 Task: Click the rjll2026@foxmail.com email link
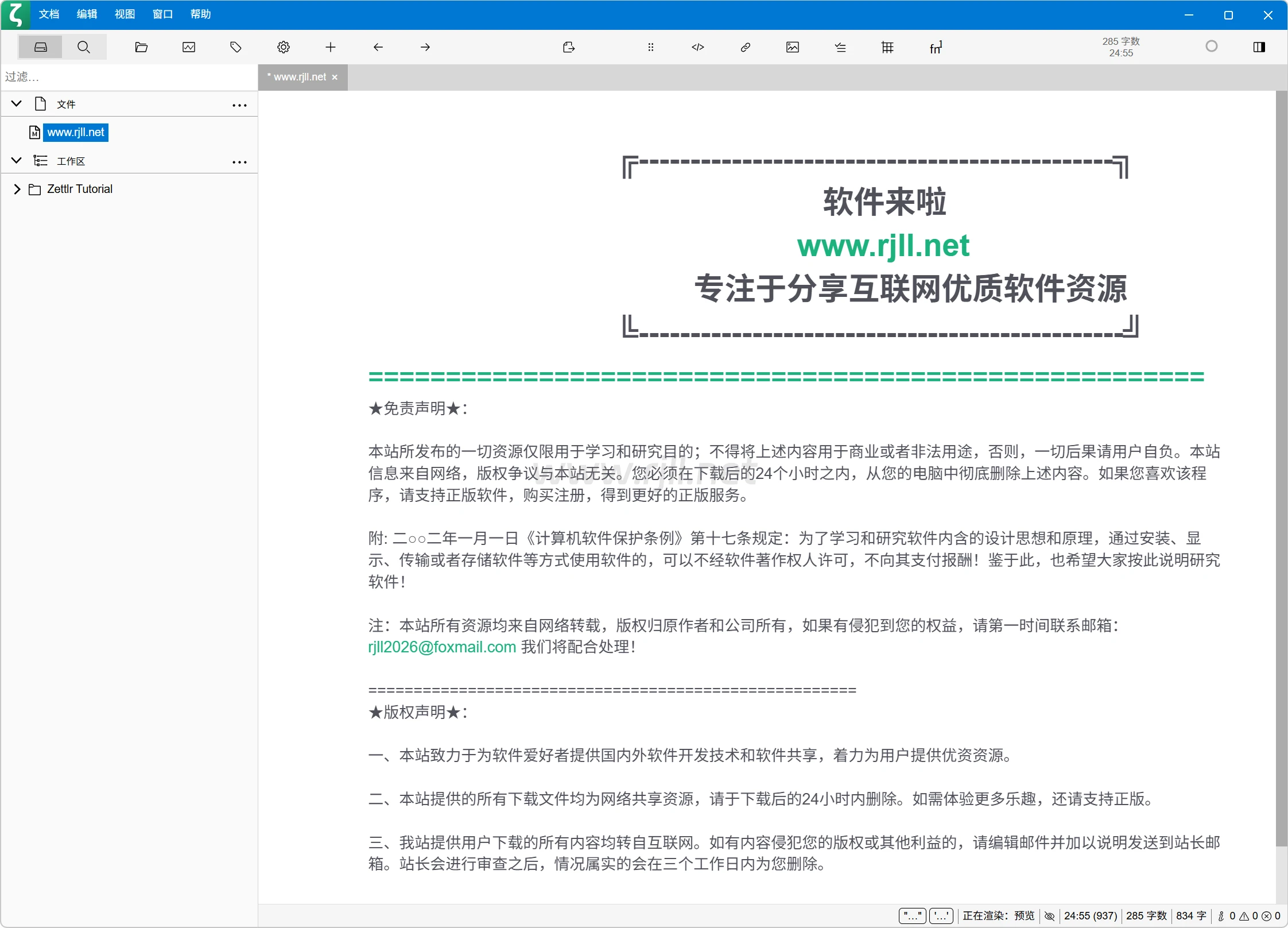point(442,647)
